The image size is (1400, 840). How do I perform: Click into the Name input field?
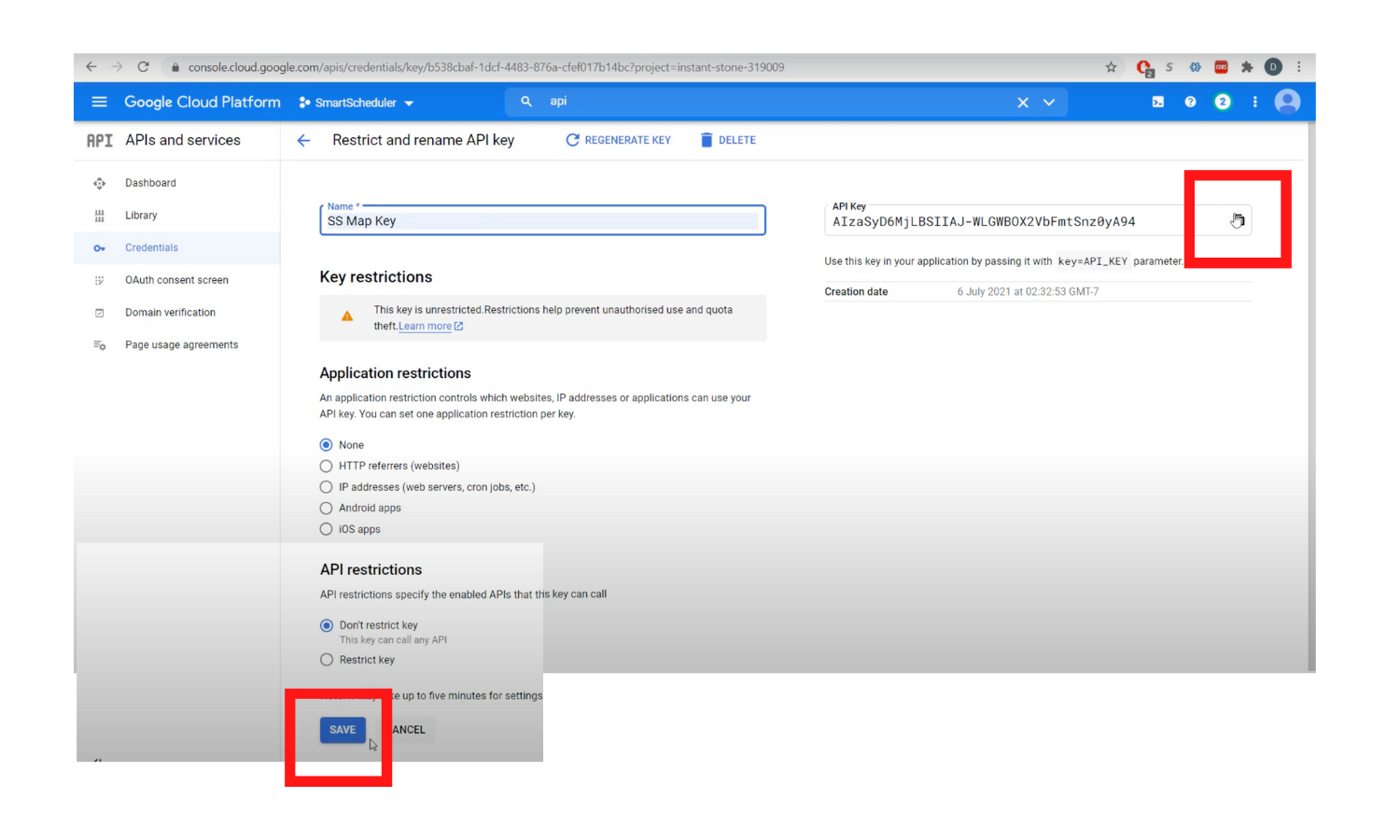[541, 221]
